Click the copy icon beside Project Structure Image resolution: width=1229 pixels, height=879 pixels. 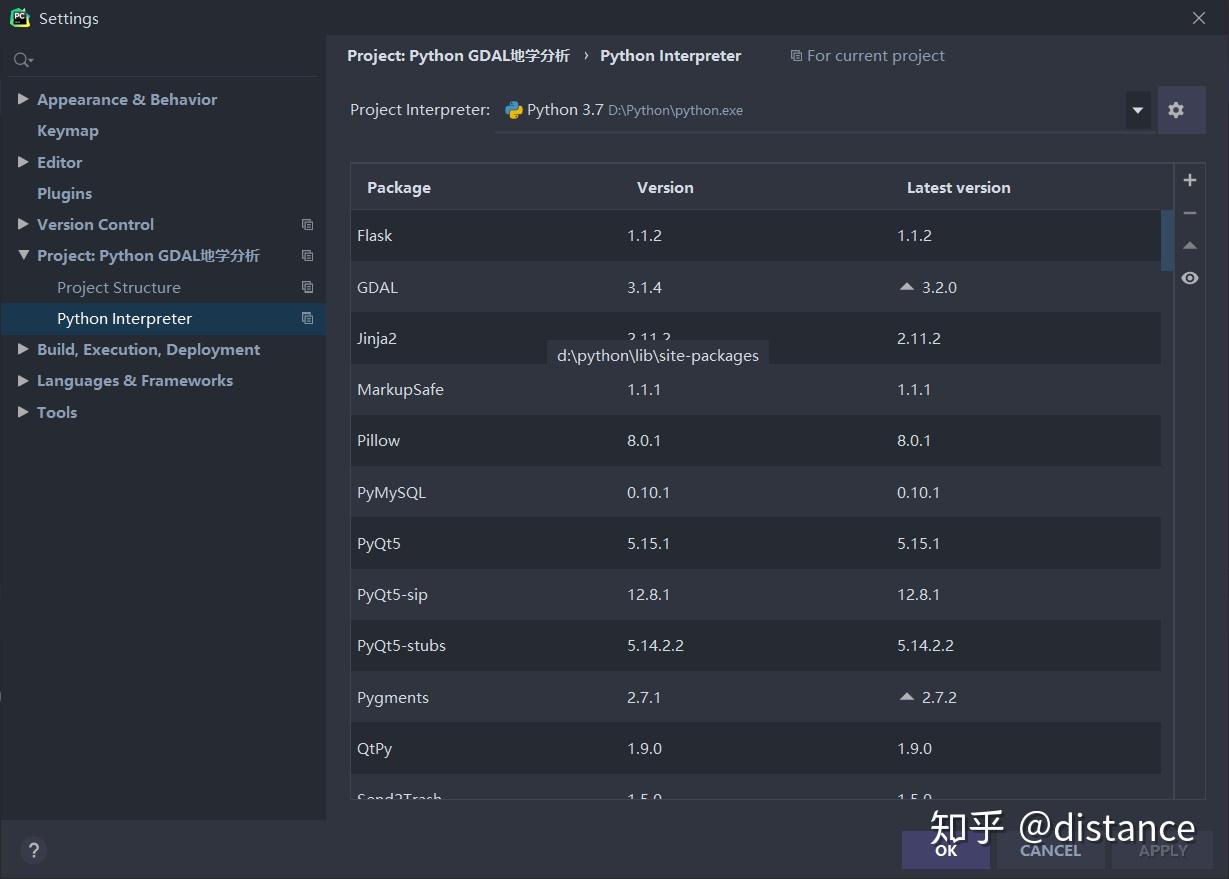coord(307,288)
